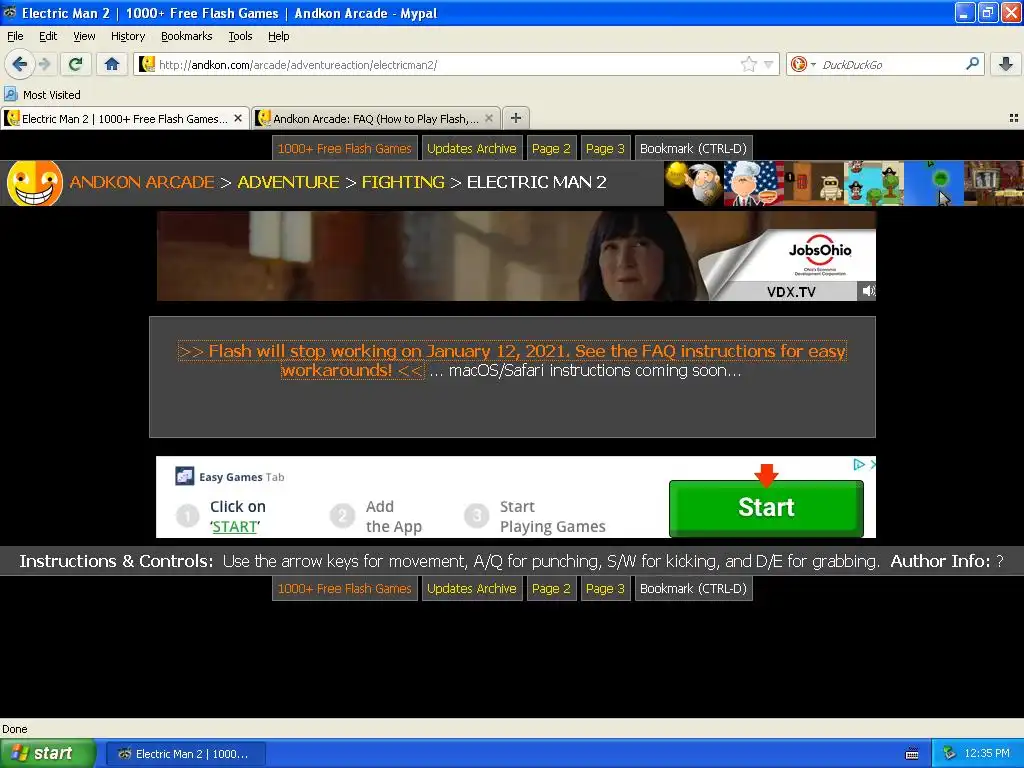Select Electric Man 2 taskbar button

tap(185, 754)
